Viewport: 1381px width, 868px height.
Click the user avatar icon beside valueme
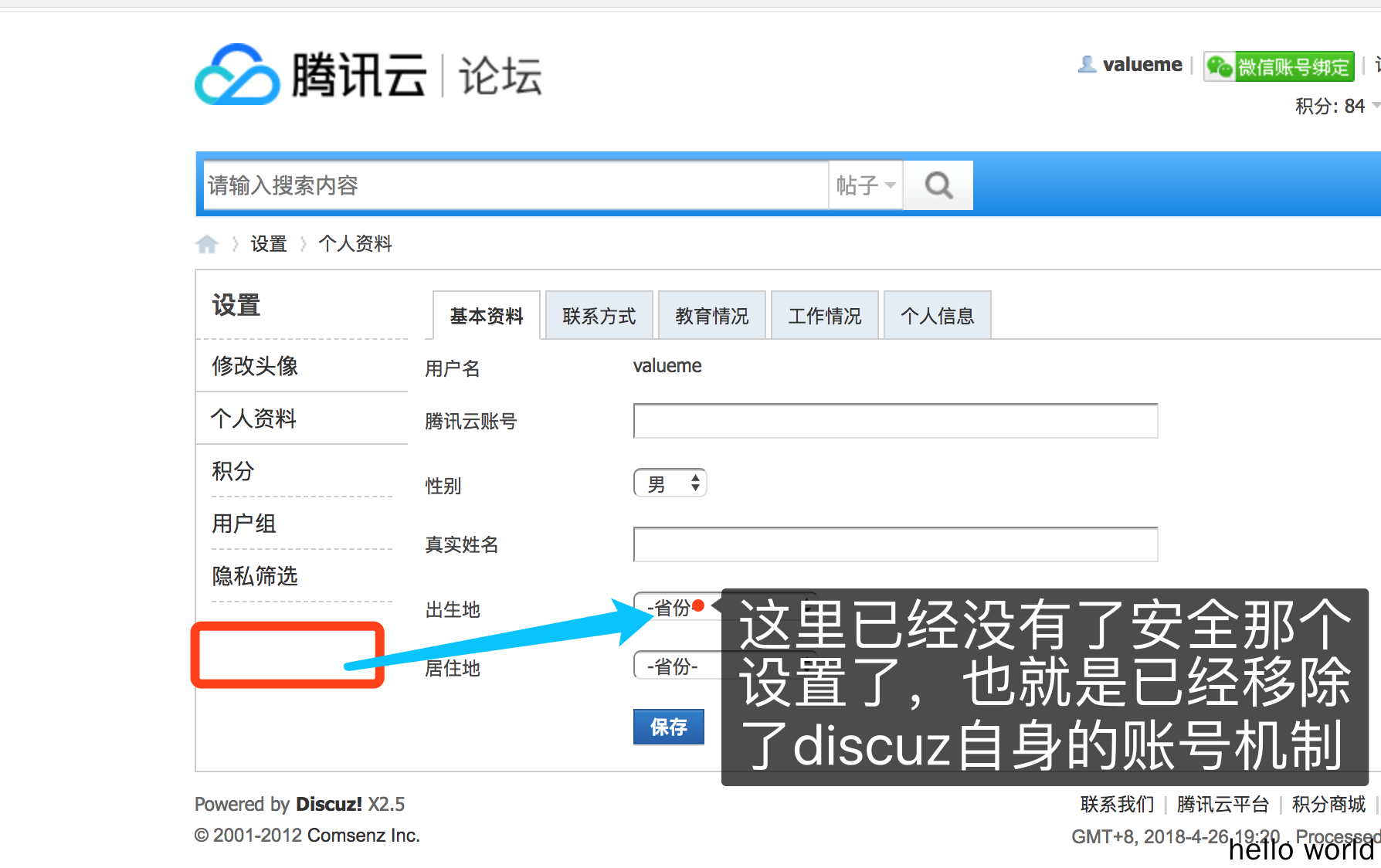click(1087, 64)
